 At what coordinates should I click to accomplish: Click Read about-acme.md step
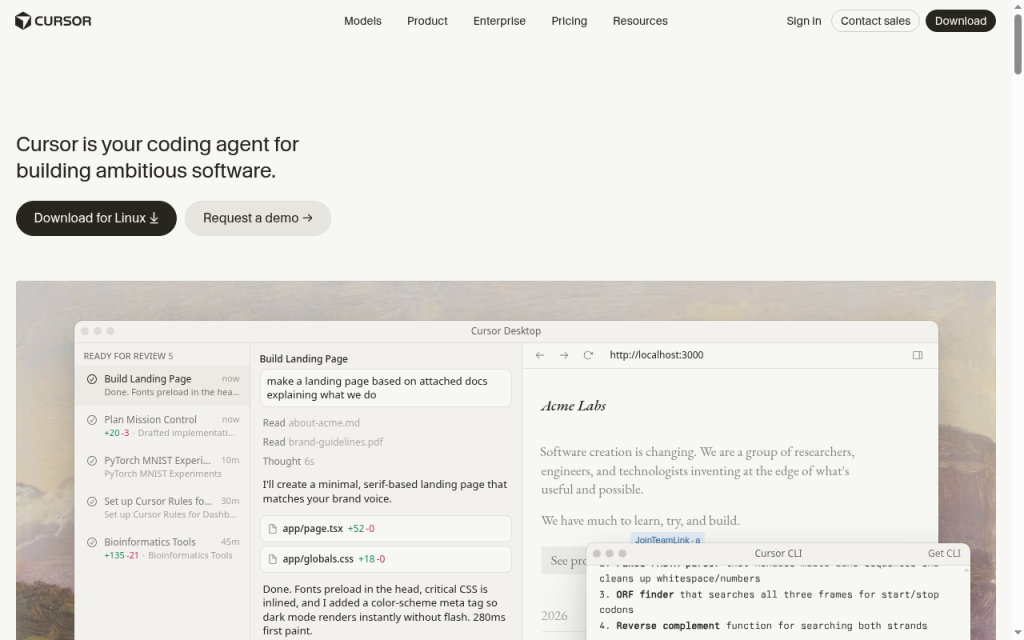tap(312, 423)
